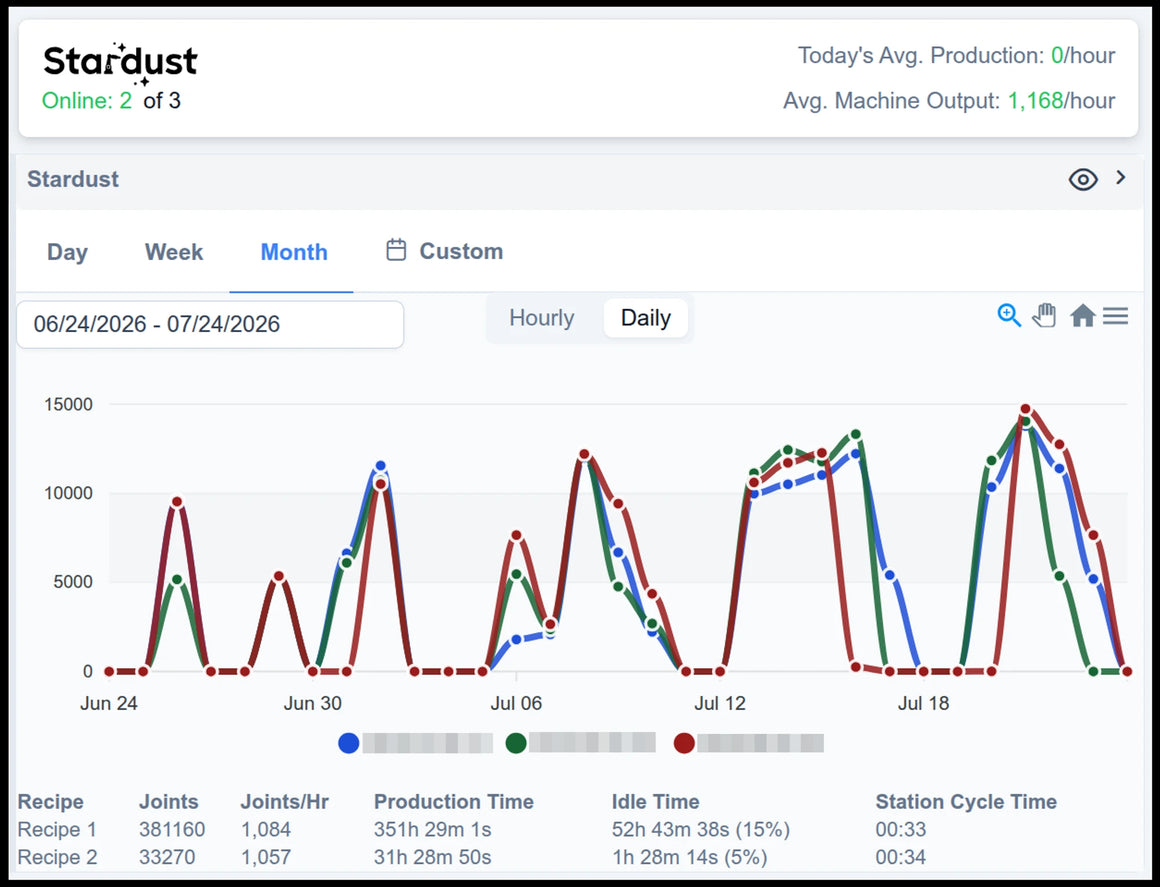Click the Stardust section header title

tap(72, 179)
